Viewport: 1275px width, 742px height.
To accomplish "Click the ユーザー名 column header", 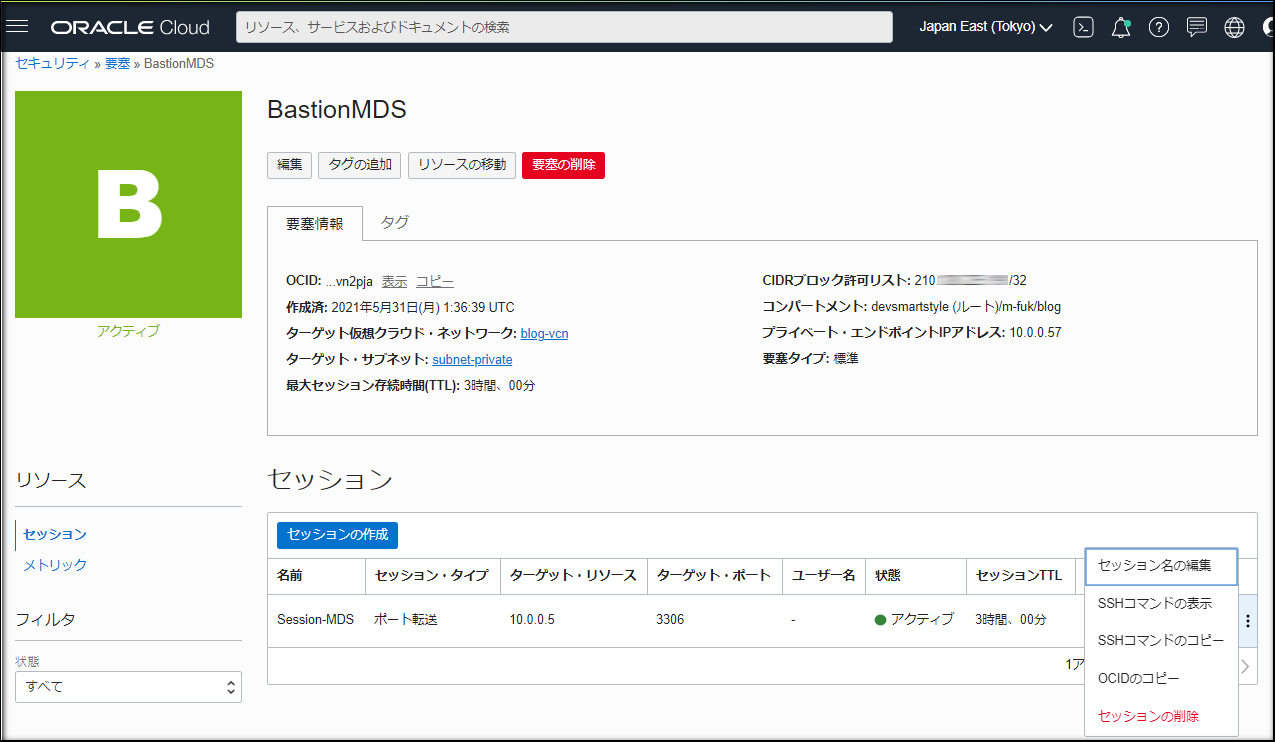I will tap(823, 575).
